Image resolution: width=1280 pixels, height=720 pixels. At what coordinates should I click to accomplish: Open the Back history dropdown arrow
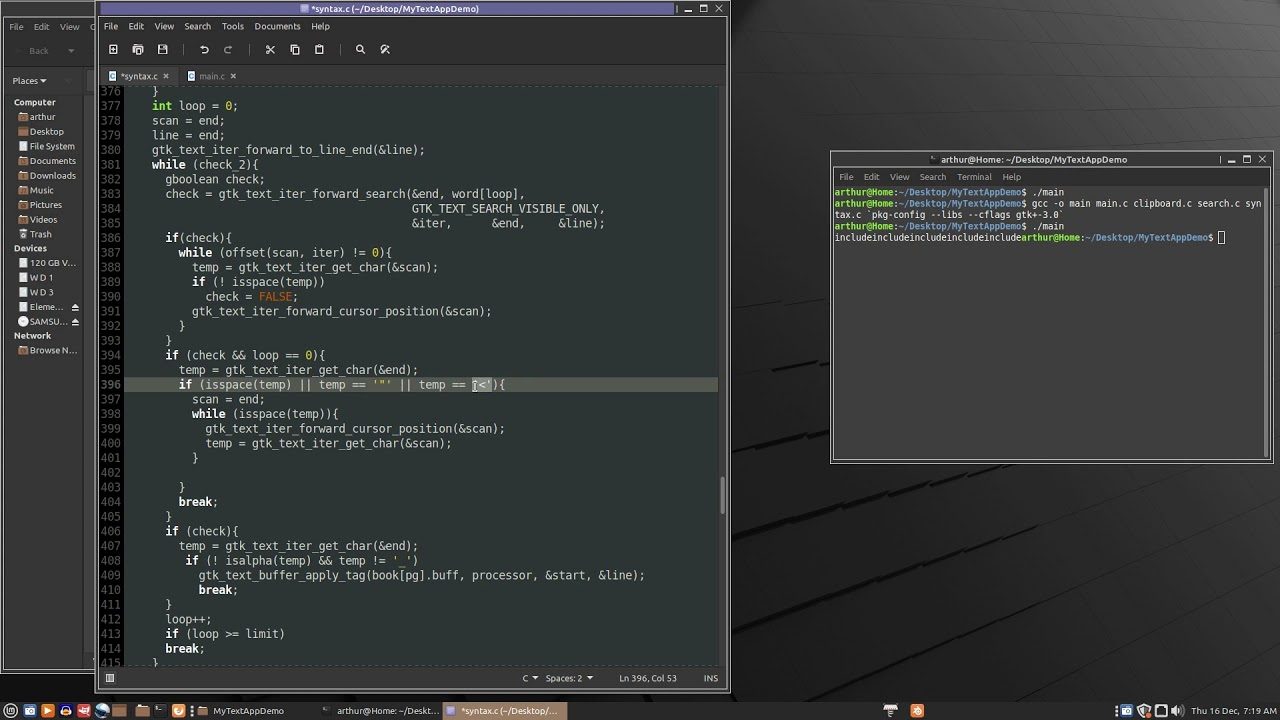(x=70, y=50)
